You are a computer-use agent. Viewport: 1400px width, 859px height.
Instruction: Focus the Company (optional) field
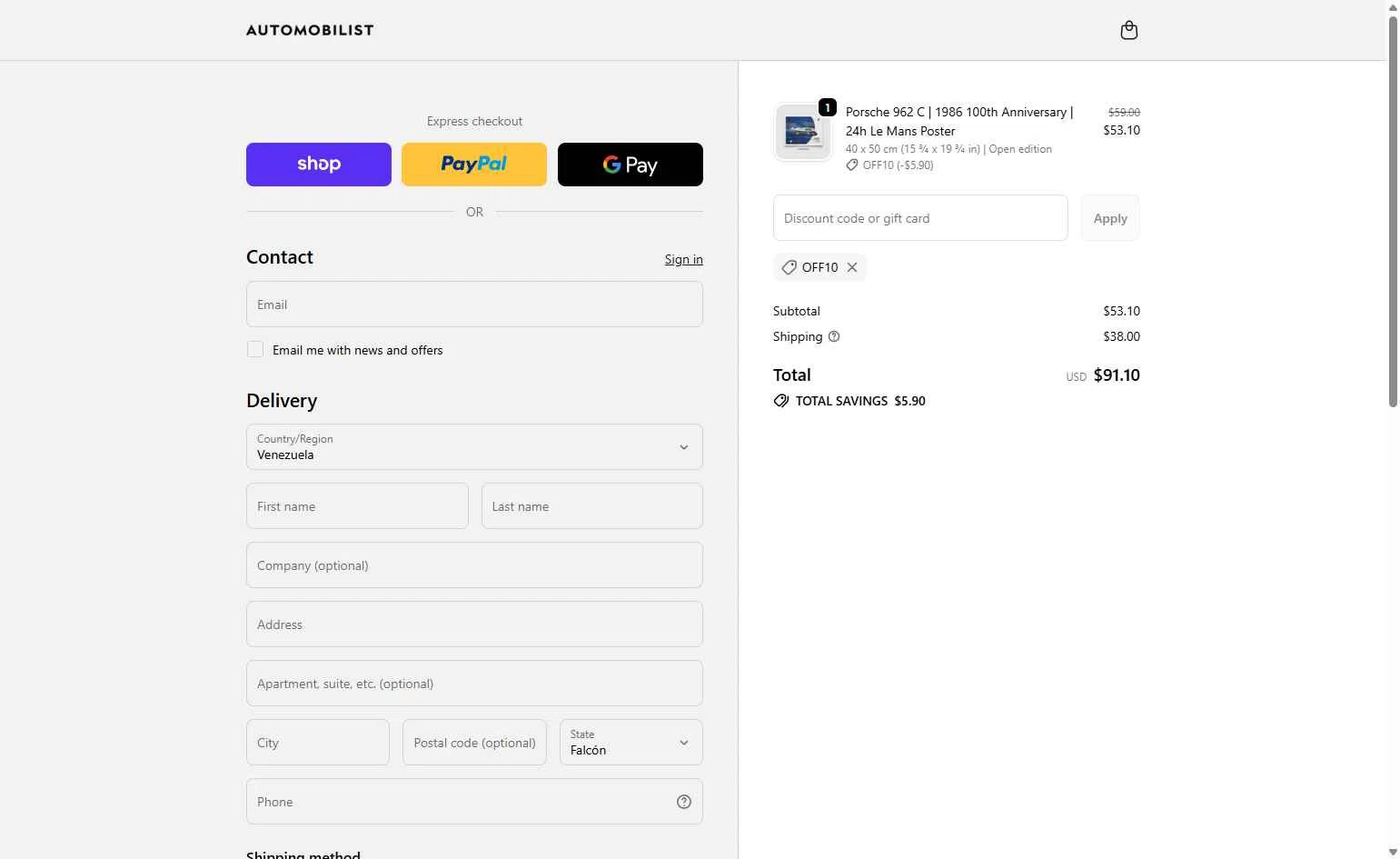(474, 565)
